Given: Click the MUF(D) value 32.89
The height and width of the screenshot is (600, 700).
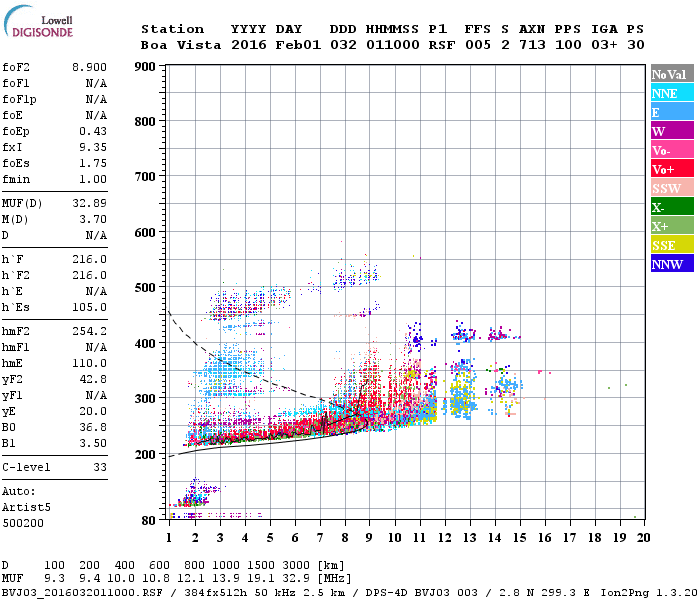Looking at the screenshot, I should pyautogui.click(x=89, y=203).
